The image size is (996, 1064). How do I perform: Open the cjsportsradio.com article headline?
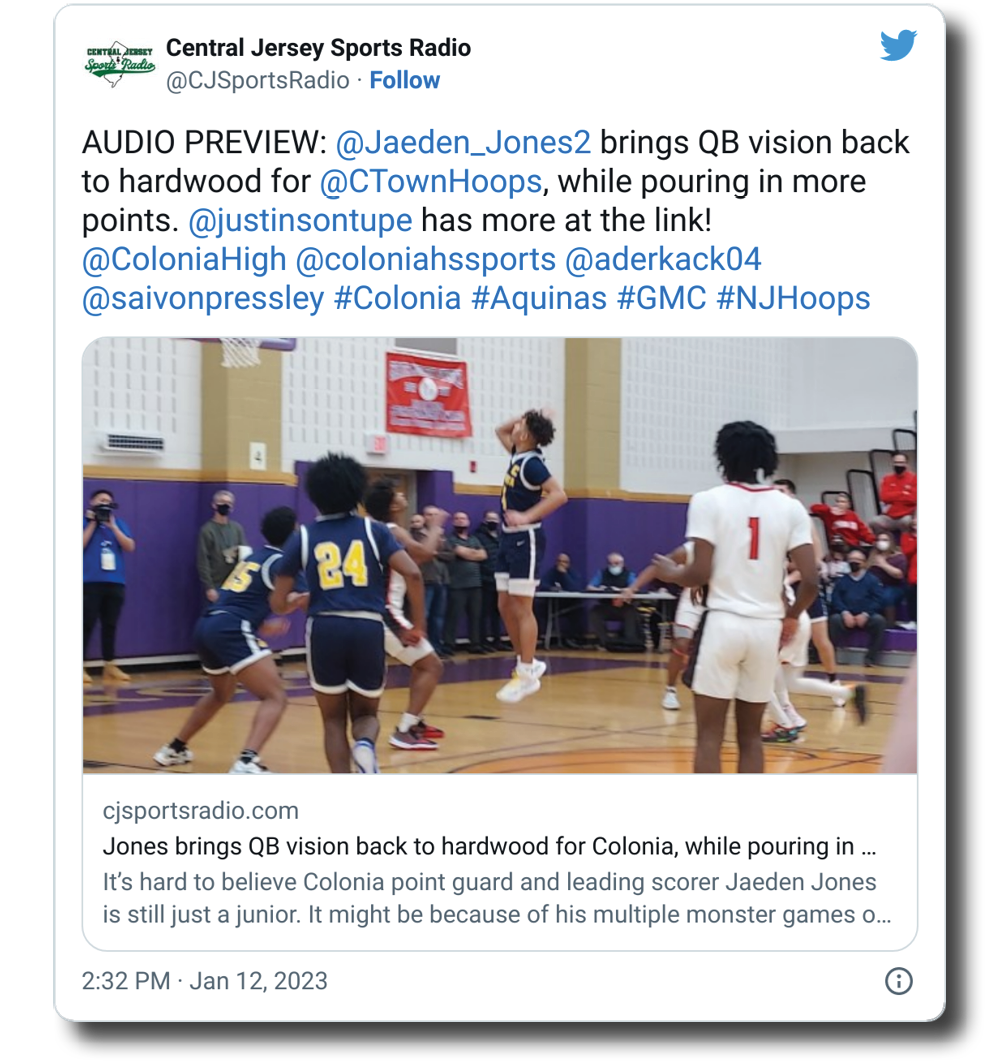[489, 847]
